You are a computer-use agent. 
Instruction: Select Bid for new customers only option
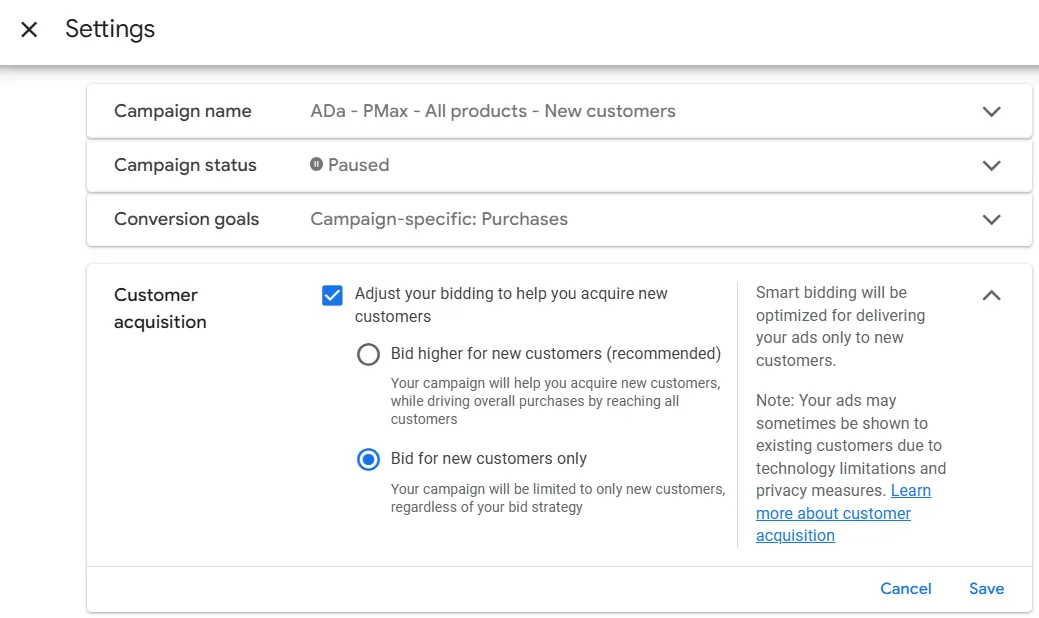(x=368, y=459)
